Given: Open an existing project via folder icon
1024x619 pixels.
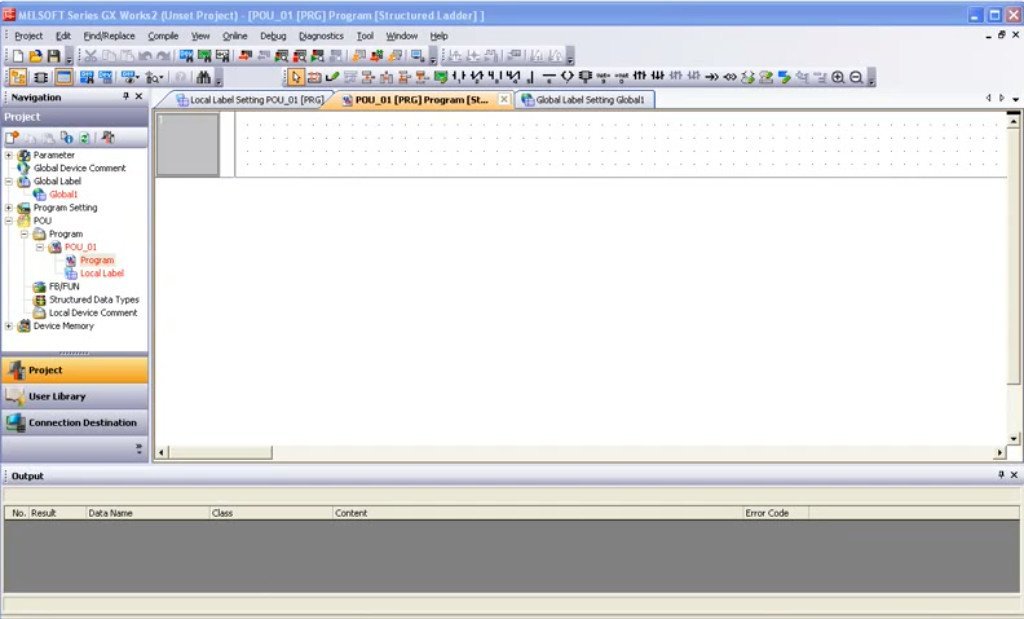Looking at the screenshot, I should pos(36,56).
